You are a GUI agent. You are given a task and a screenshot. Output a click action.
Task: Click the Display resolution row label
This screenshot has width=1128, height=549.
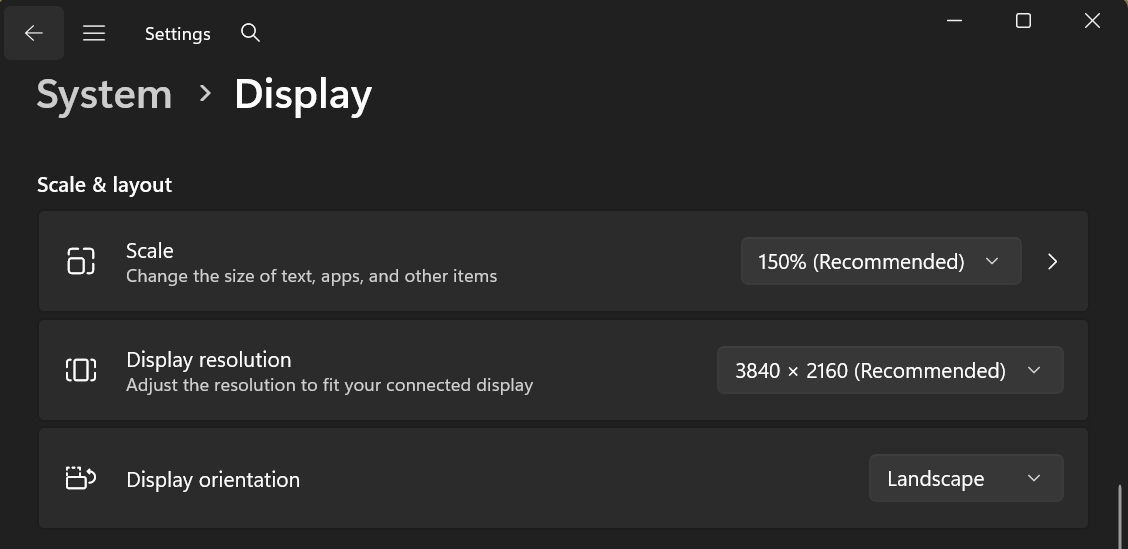(x=209, y=360)
